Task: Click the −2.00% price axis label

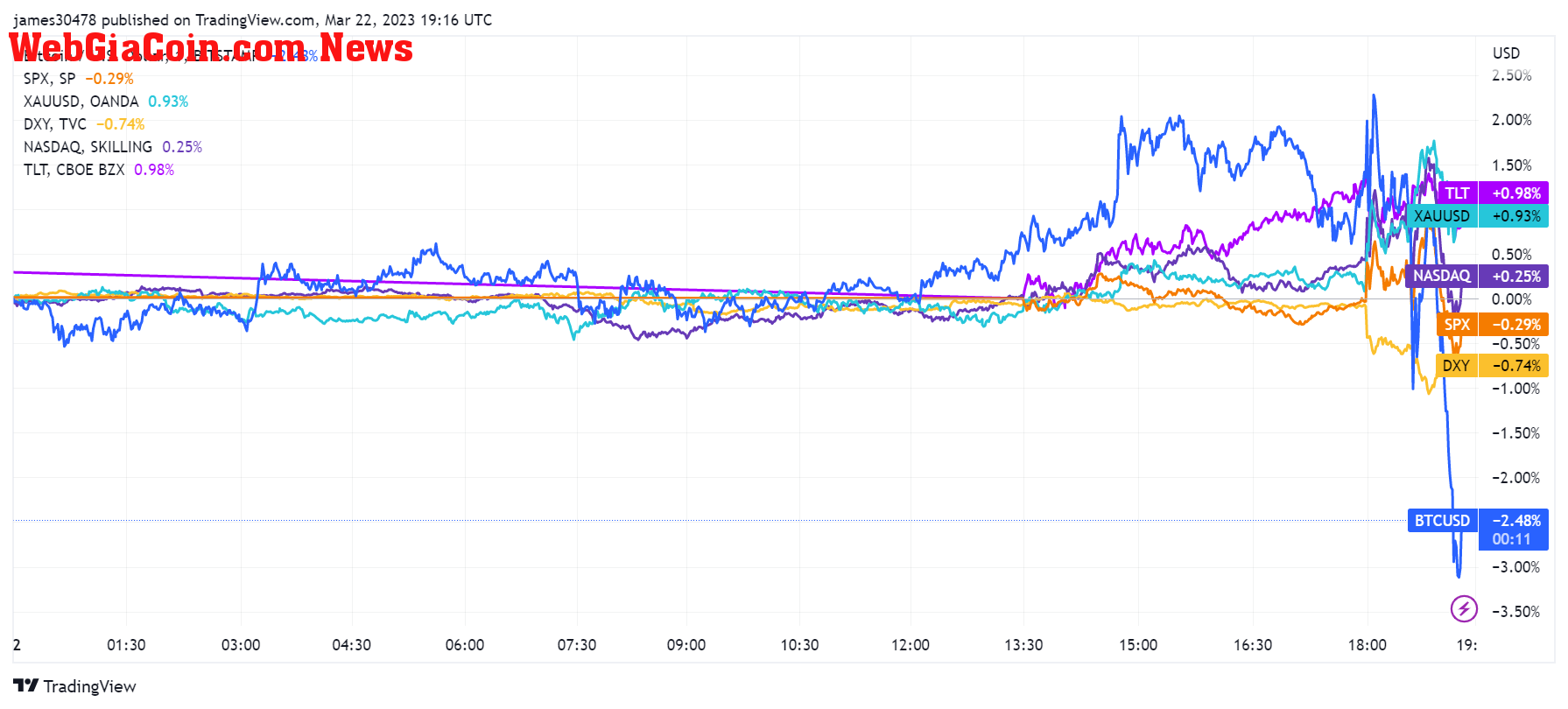Action: [x=1515, y=478]
